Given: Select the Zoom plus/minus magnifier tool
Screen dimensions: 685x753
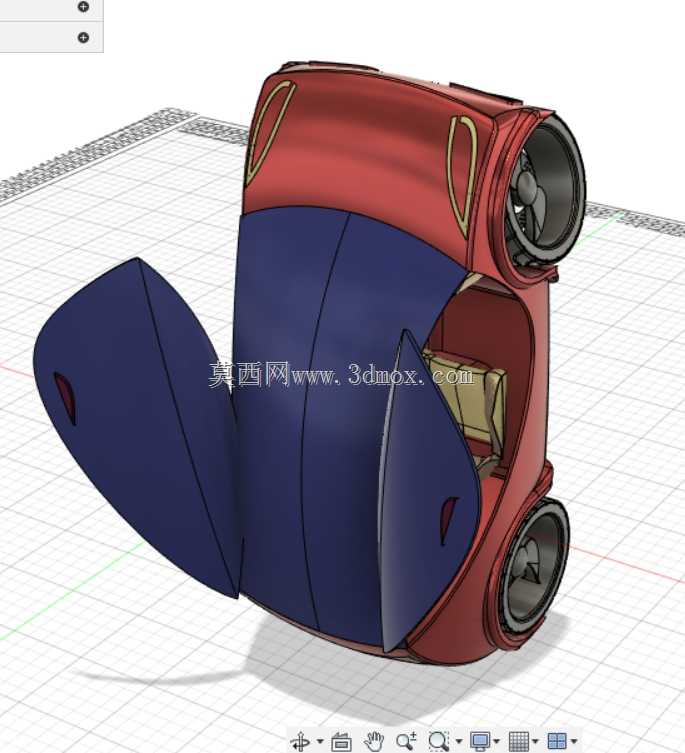Looking at the screenshot, I should click(x=406, y=741).
